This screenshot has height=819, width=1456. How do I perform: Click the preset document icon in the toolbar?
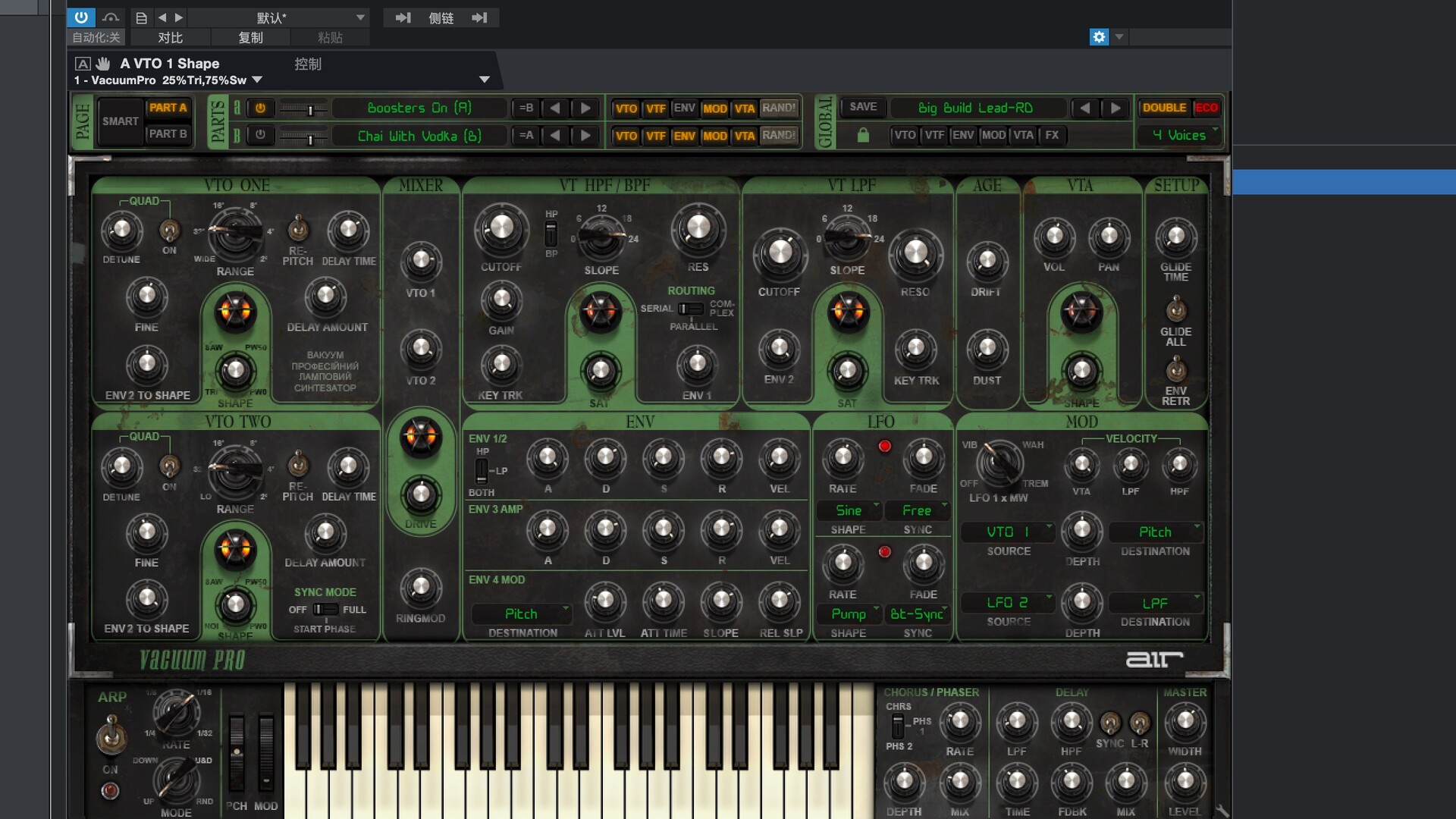tap(141, 17)
